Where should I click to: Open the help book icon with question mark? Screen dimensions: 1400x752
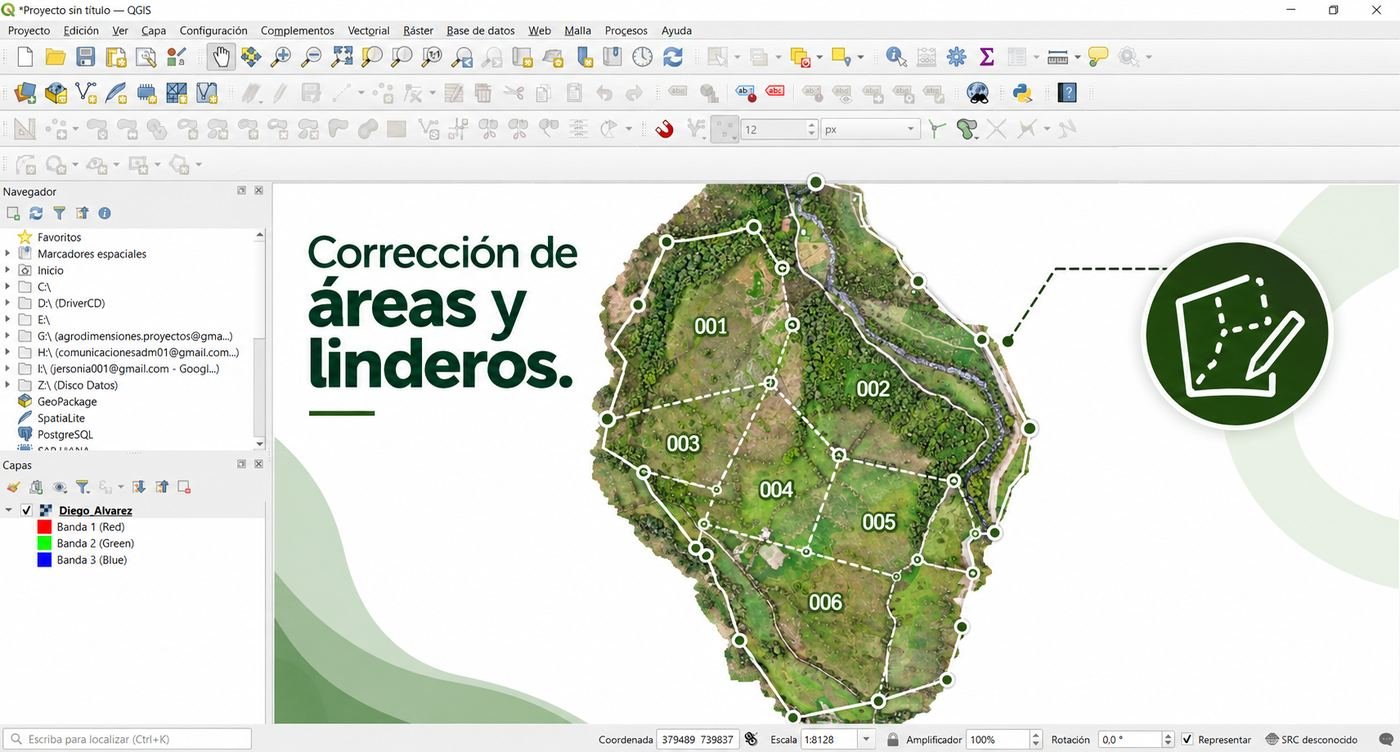coord(1067,93)
